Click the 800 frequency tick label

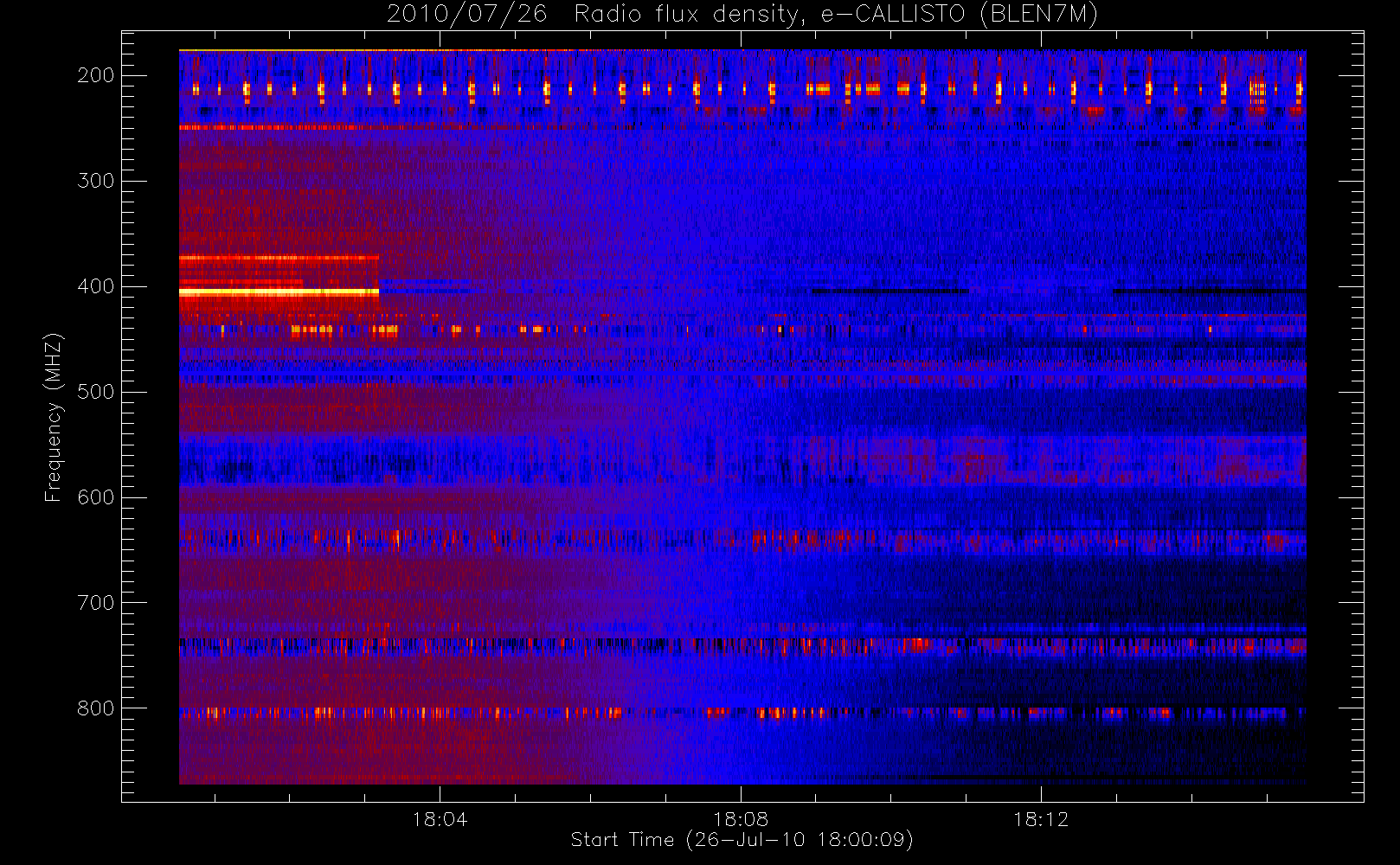(x=96, y=708)
